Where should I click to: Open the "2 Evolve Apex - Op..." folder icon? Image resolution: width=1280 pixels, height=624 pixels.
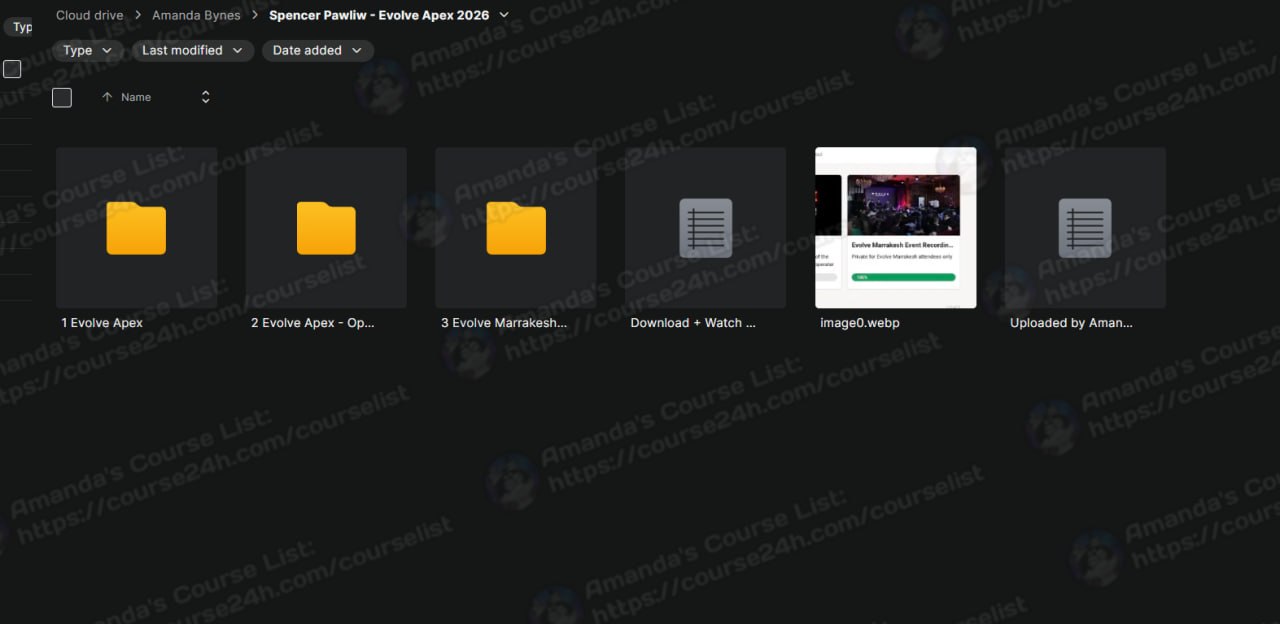pos(326,228)
